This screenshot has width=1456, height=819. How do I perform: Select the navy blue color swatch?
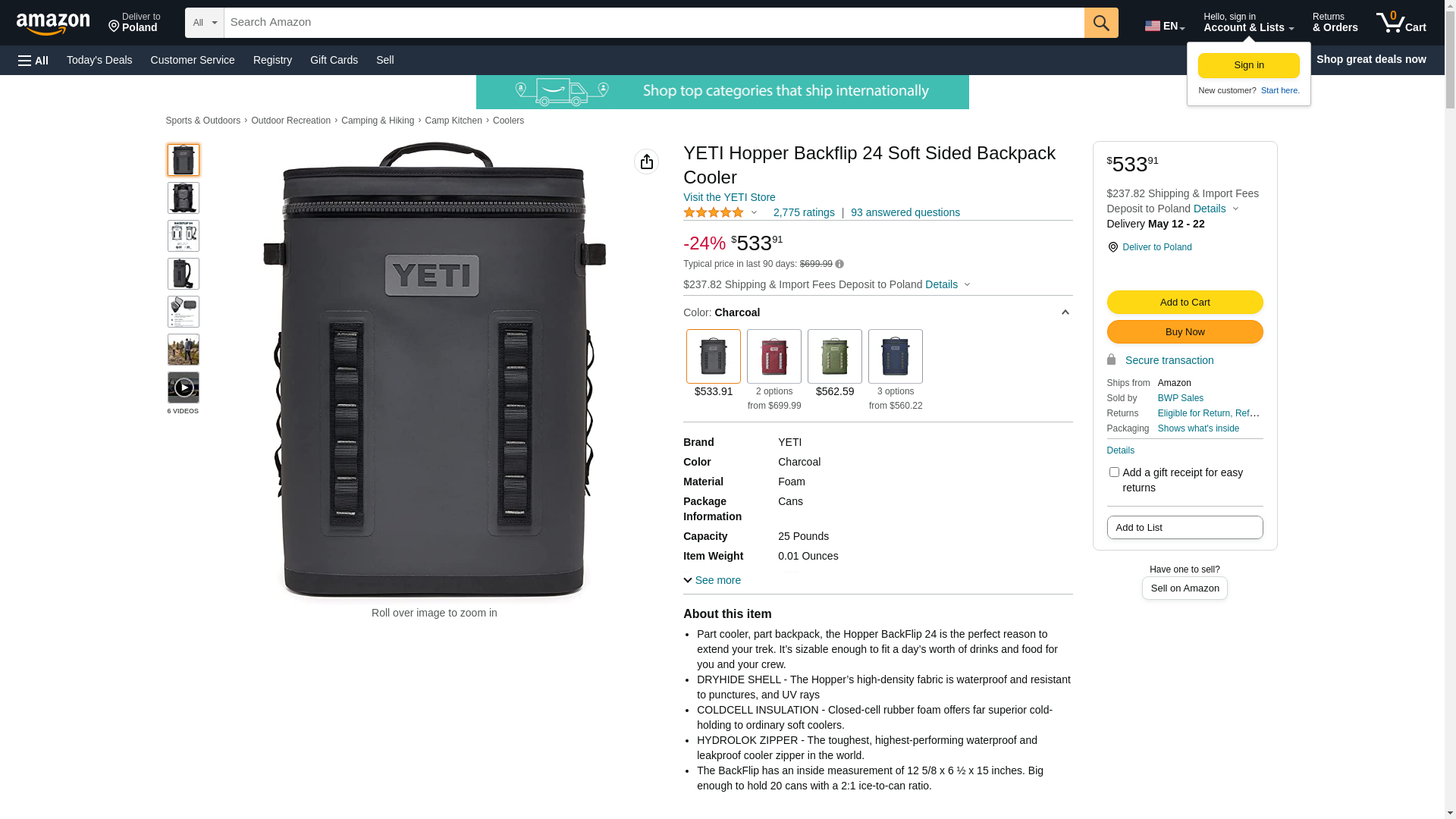[x=896, y=356]
